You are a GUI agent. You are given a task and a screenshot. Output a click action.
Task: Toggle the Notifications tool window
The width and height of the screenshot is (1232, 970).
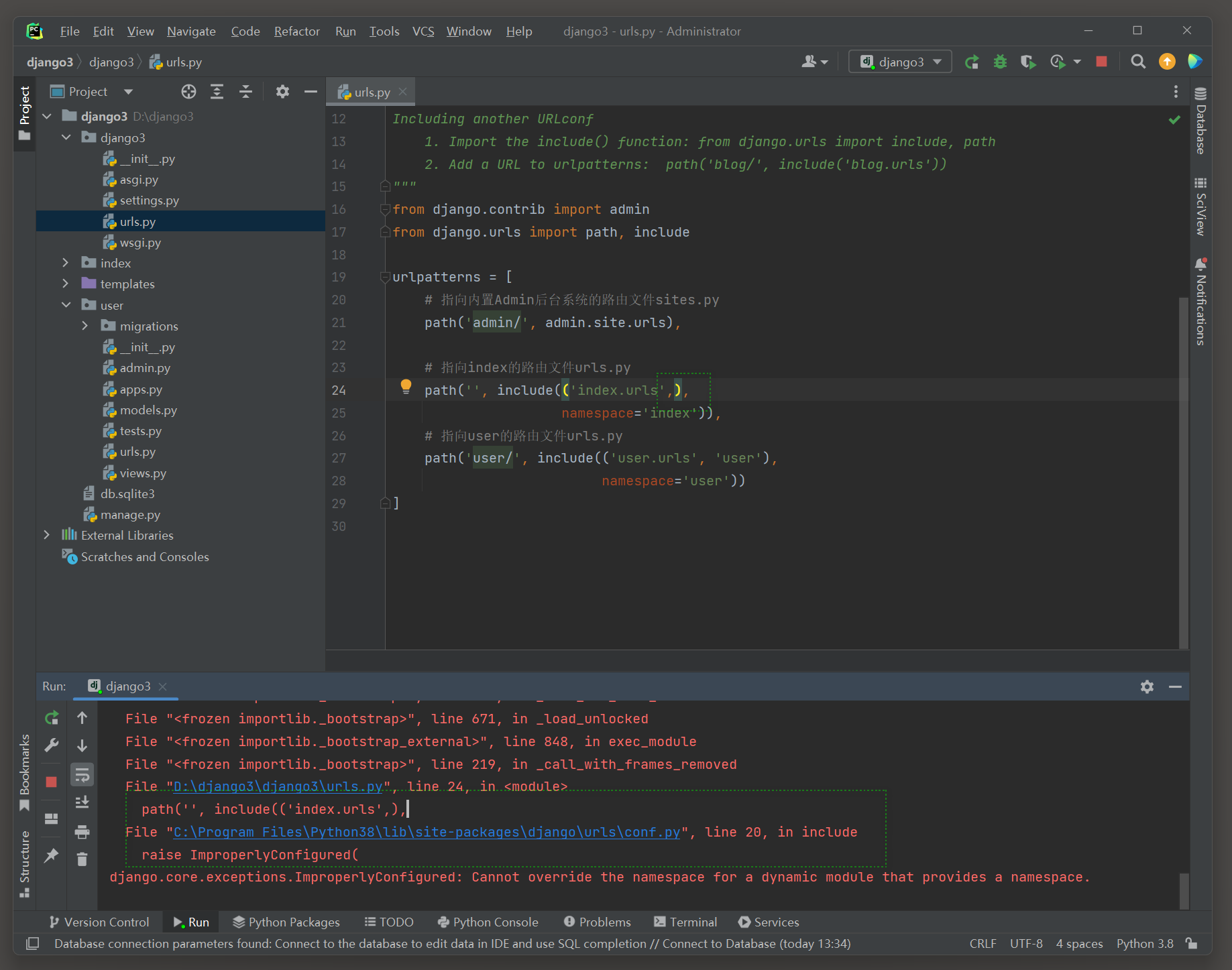[1200, 301]
